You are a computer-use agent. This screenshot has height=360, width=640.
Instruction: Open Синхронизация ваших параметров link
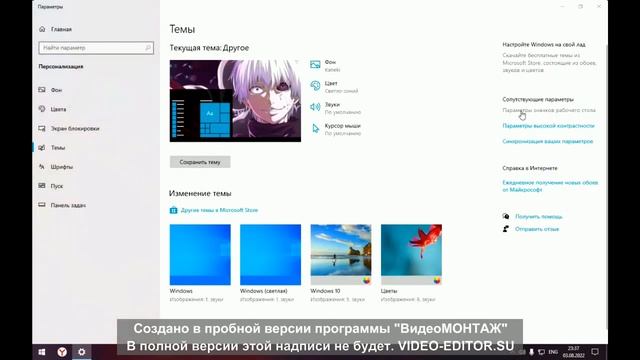(548, 141)
